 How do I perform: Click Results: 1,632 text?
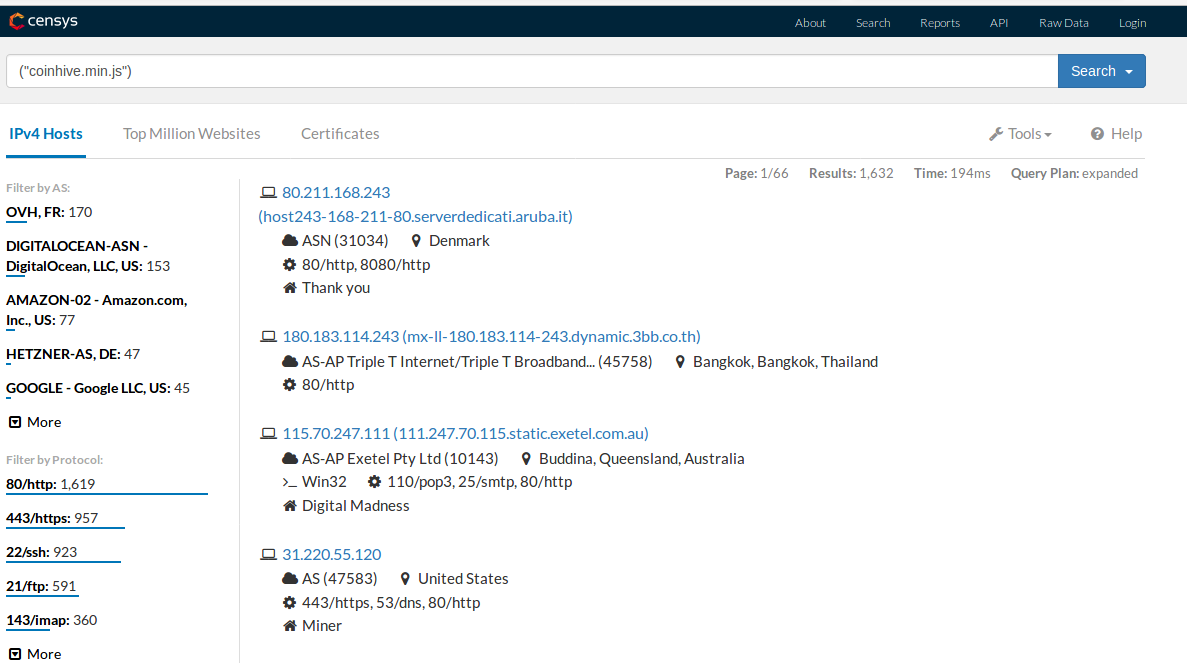(x=851, y=173)
